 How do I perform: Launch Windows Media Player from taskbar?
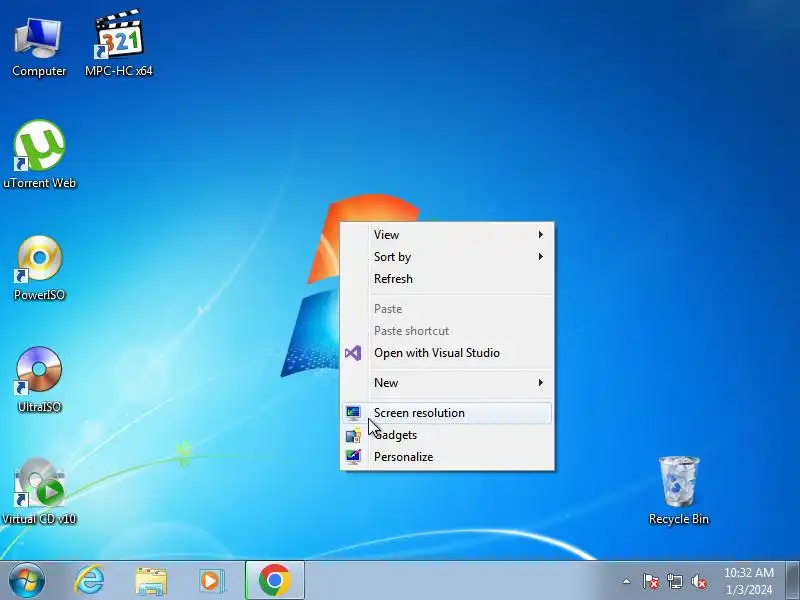pos(211,581)
